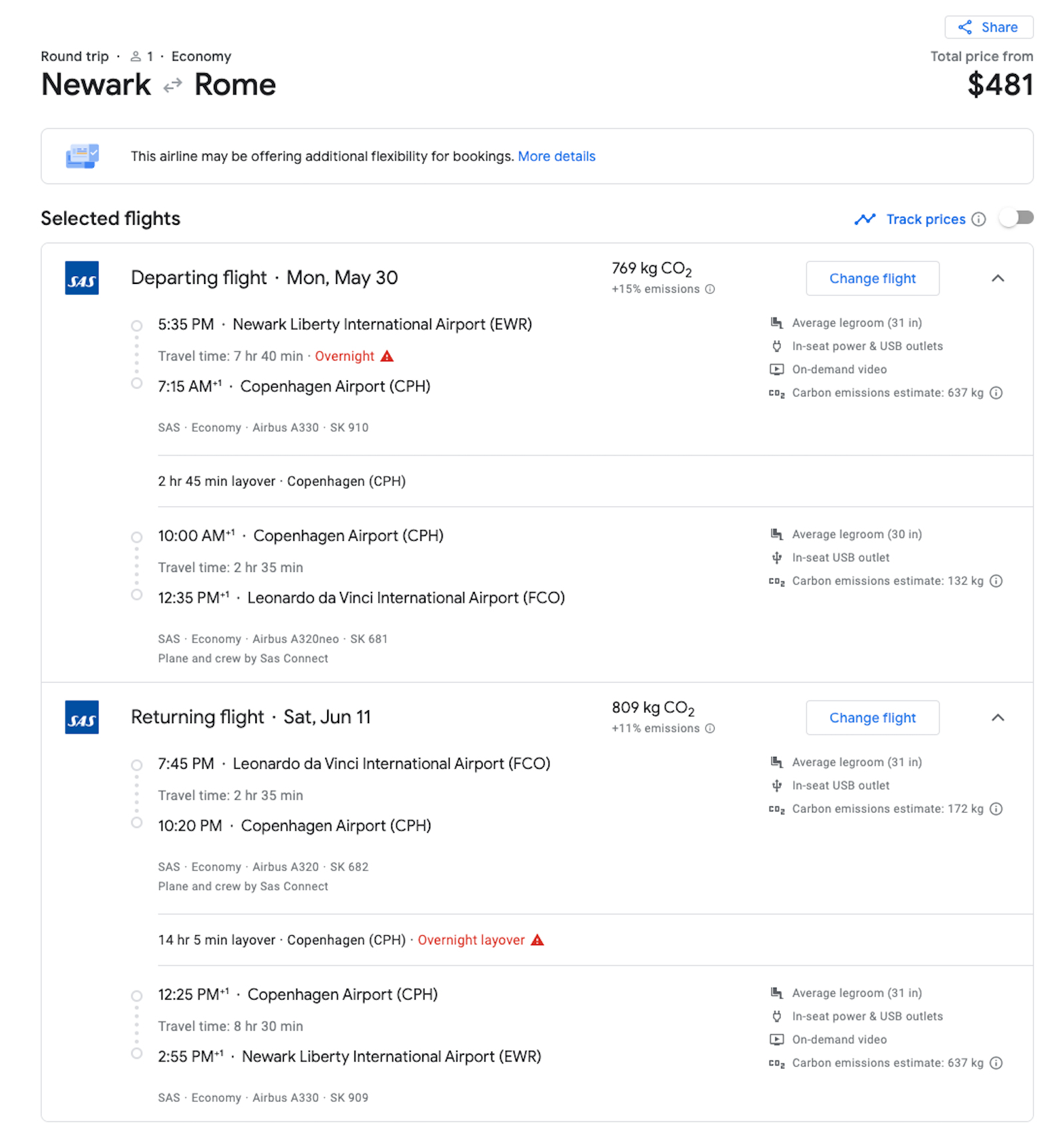Click the Overnight layover warning icon on return
The image size is (1064, 1126).
(537, 940)
